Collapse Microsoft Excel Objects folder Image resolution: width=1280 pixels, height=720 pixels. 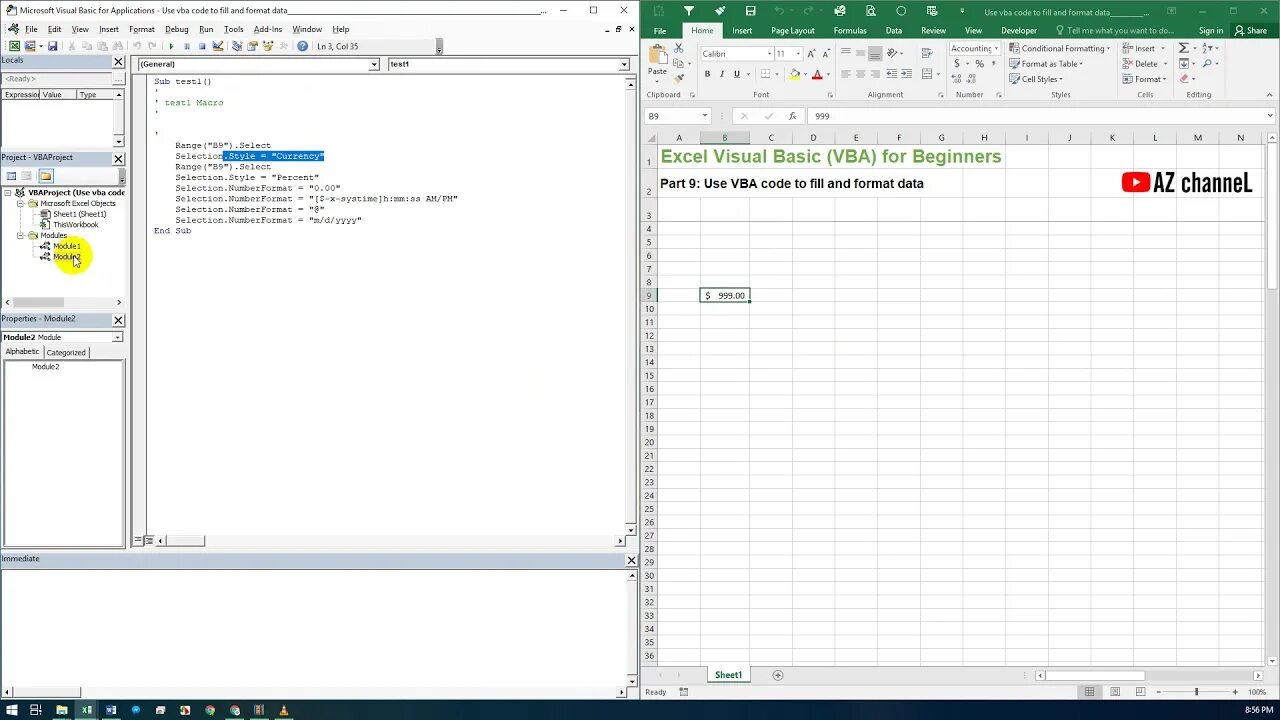pyautogui.click(x=21, y=203)
